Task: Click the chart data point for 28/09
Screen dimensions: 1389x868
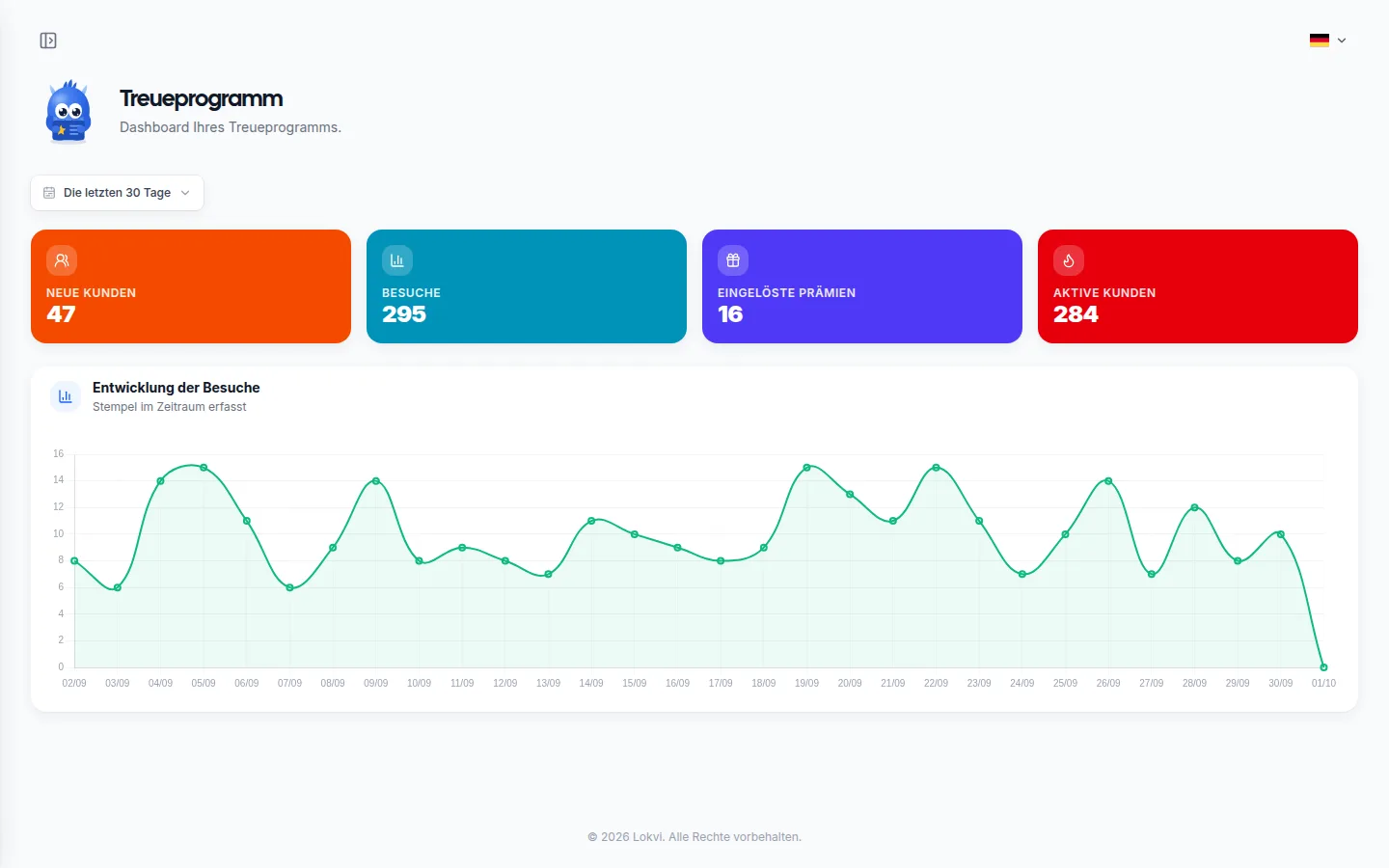Action: point(1194,507)
